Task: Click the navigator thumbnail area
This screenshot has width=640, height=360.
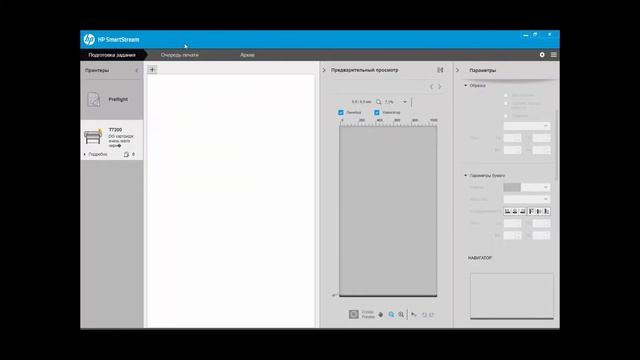Action: 512,296
